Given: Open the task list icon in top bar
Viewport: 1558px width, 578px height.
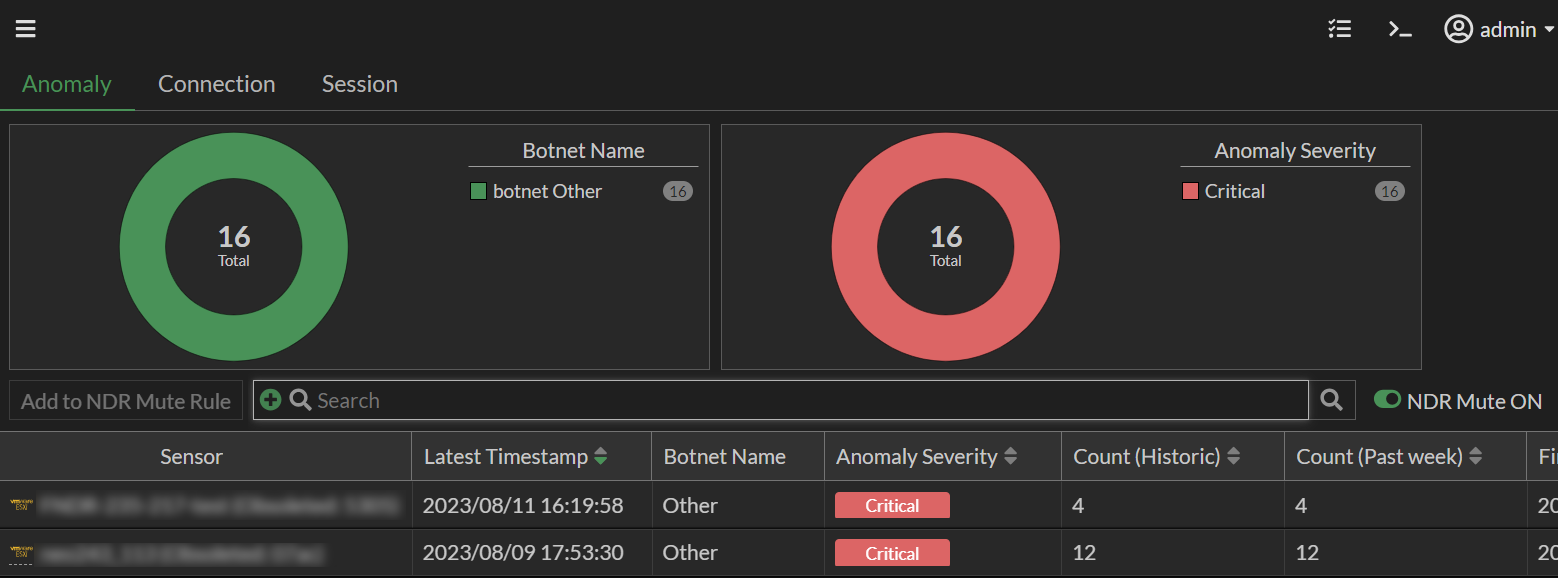Looking at the screenshot, I should (x=1339, y=29).
